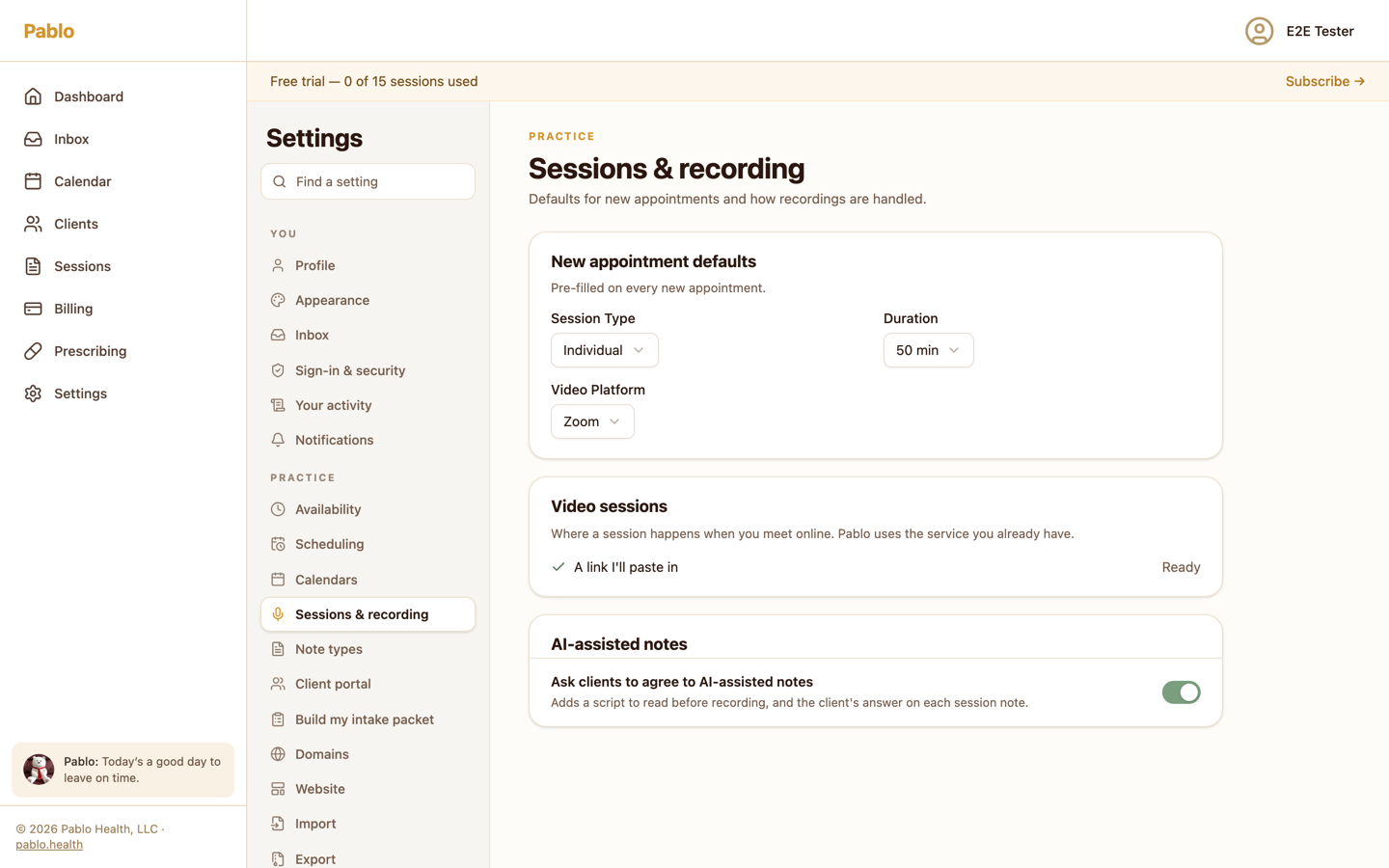
Task: Click the Appearance palette icon
Action: tap(278, 300)
